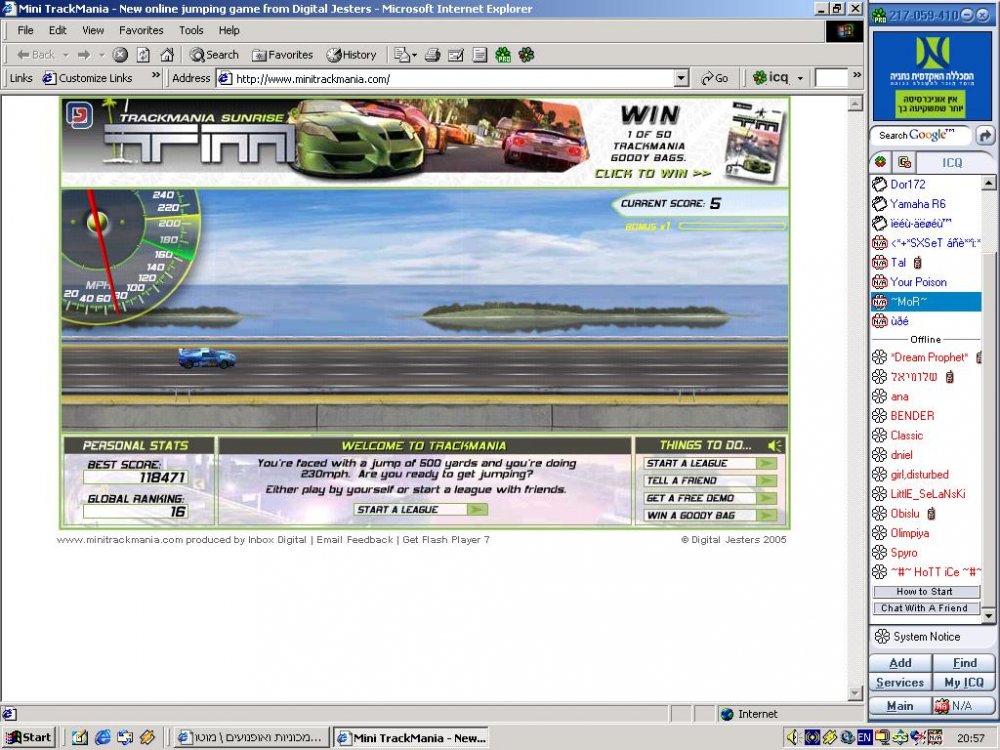Open the Tools menu
1000x750 pixels.
pyautogui.click(x=191, y=30)
